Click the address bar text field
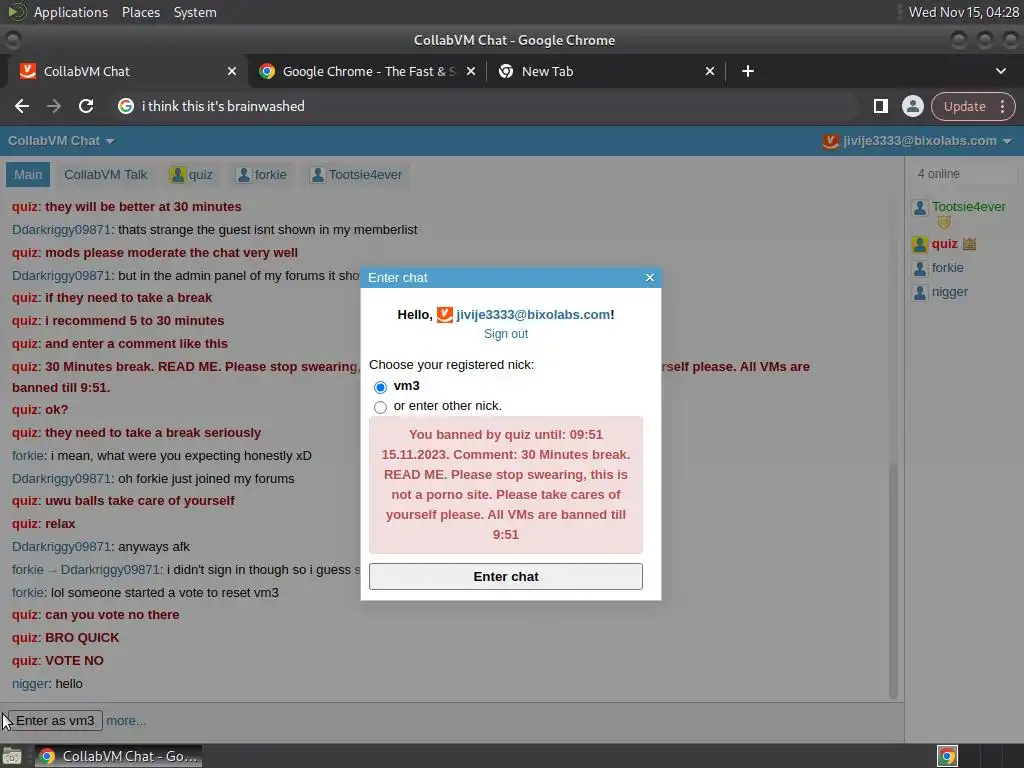The height and width of the screenshot is (768, 1024). click(483, 106)
